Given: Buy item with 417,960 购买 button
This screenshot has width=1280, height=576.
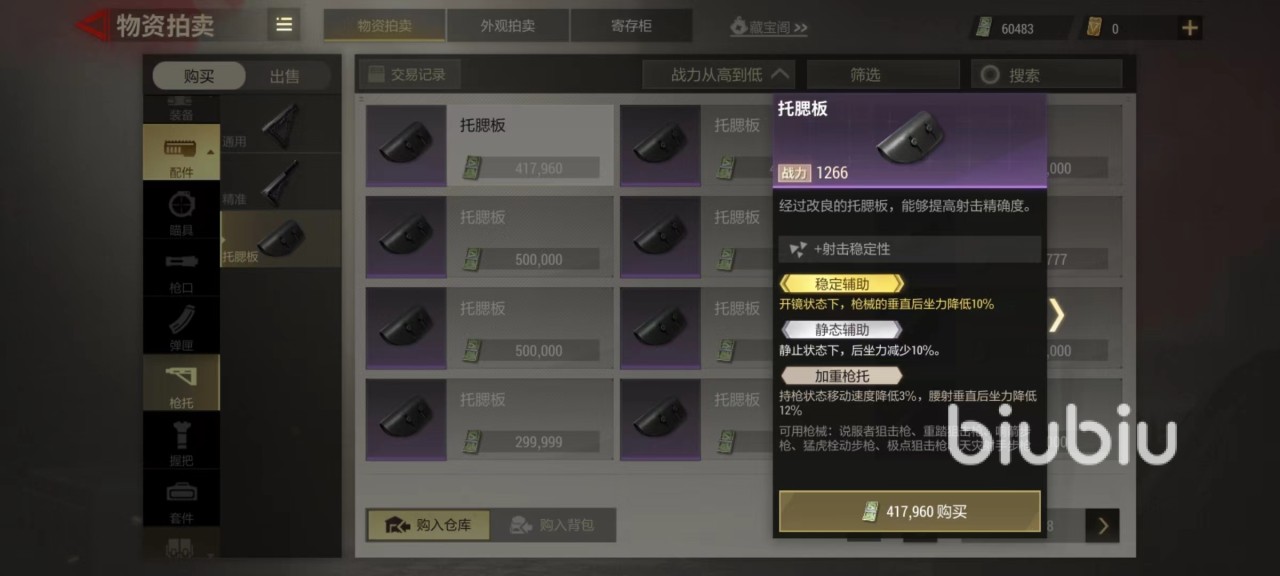Looking at the screenshot, I should [x=910, y=511].
